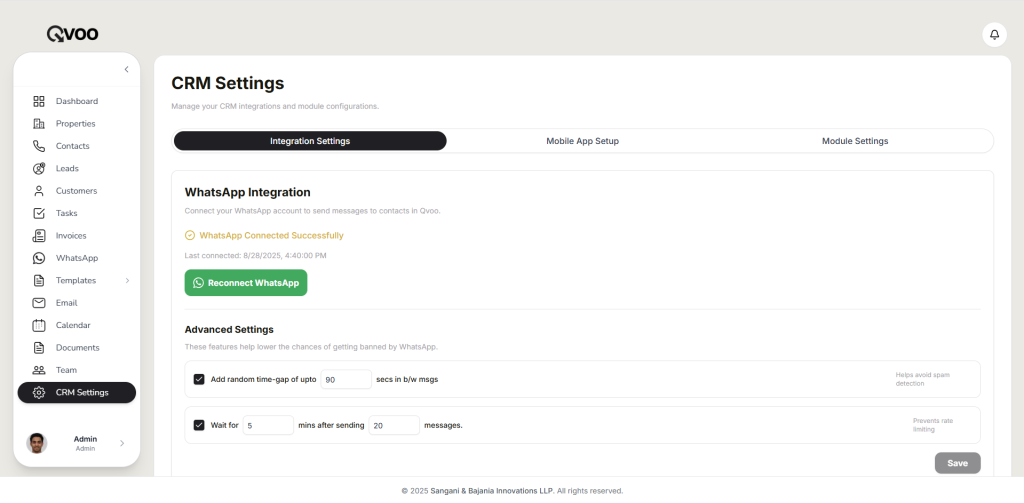Open Dashboard from the sidebar

tap(76, 101)
